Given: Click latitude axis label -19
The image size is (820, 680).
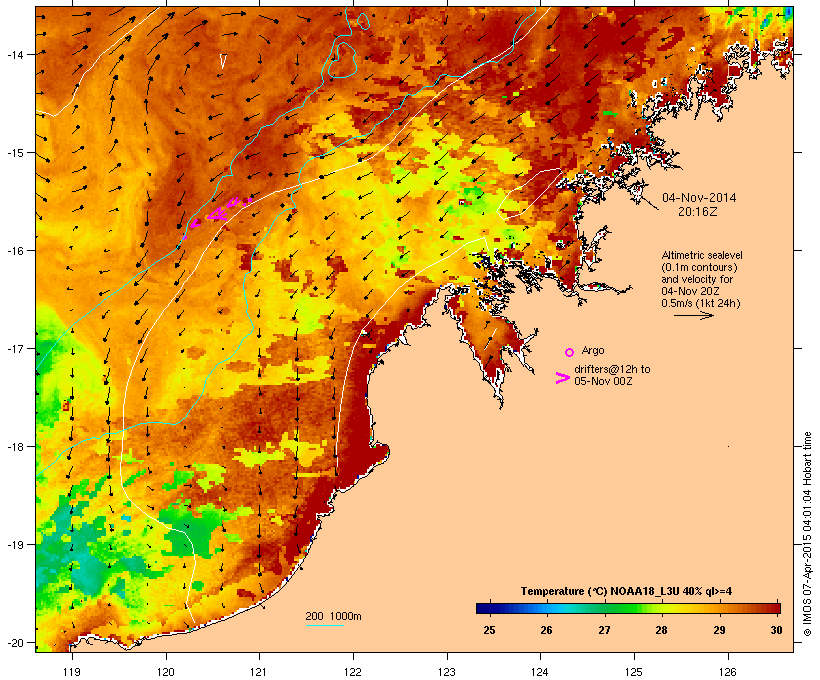Looking at the screenshot, I should pyautogui.click(x=15, y=545).
